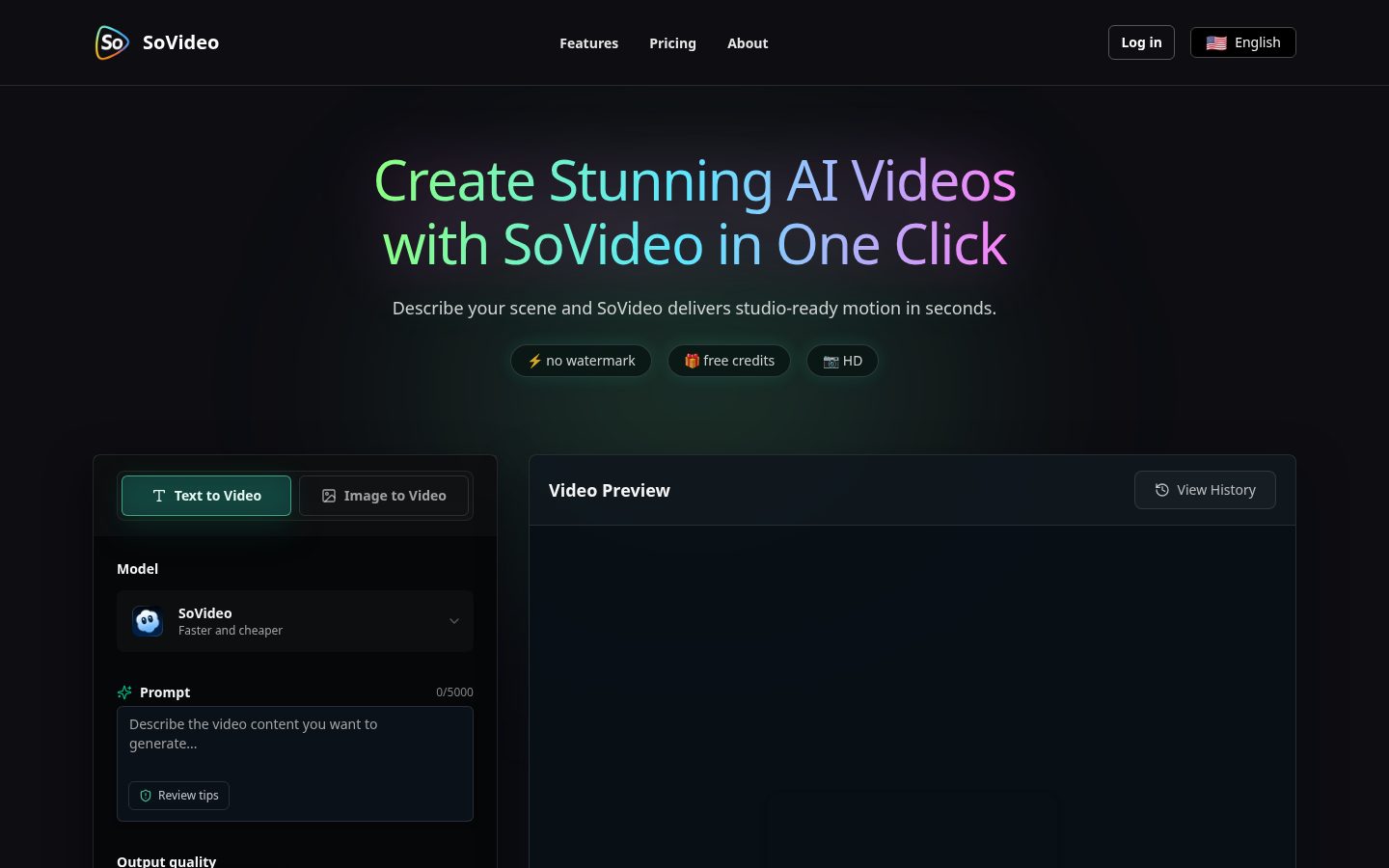Click the gift box icon
Viewport: 1389px width, 868px height.
[692, 361]
